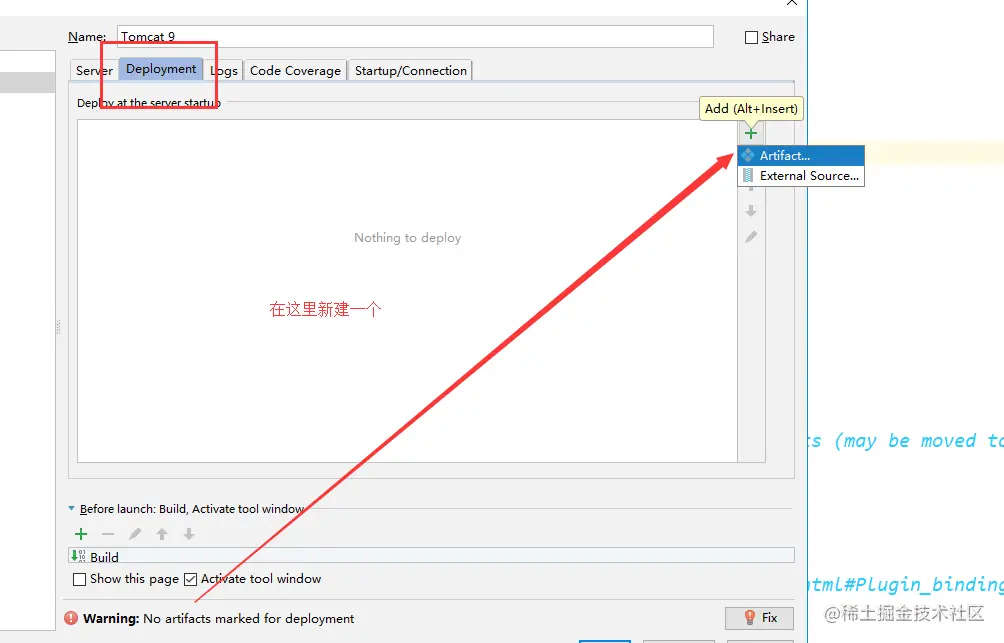
Task: Switch to the Deployment tab
Action: pyautogui.click(x=161, y=69)
